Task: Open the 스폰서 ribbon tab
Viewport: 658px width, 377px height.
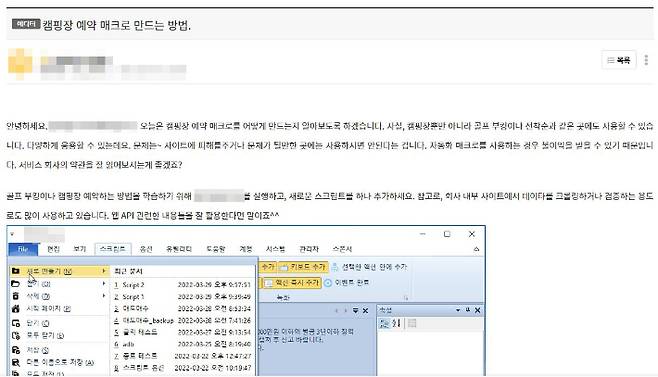Action: click(342, 249)
